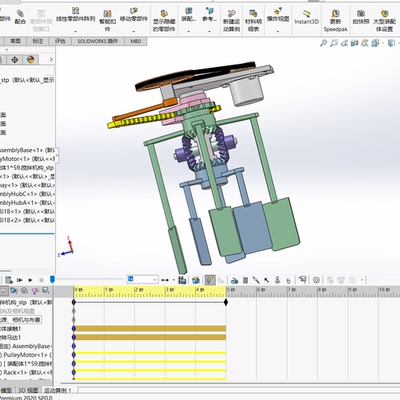Click the 爆炸视图 exploded view tool

278,15
